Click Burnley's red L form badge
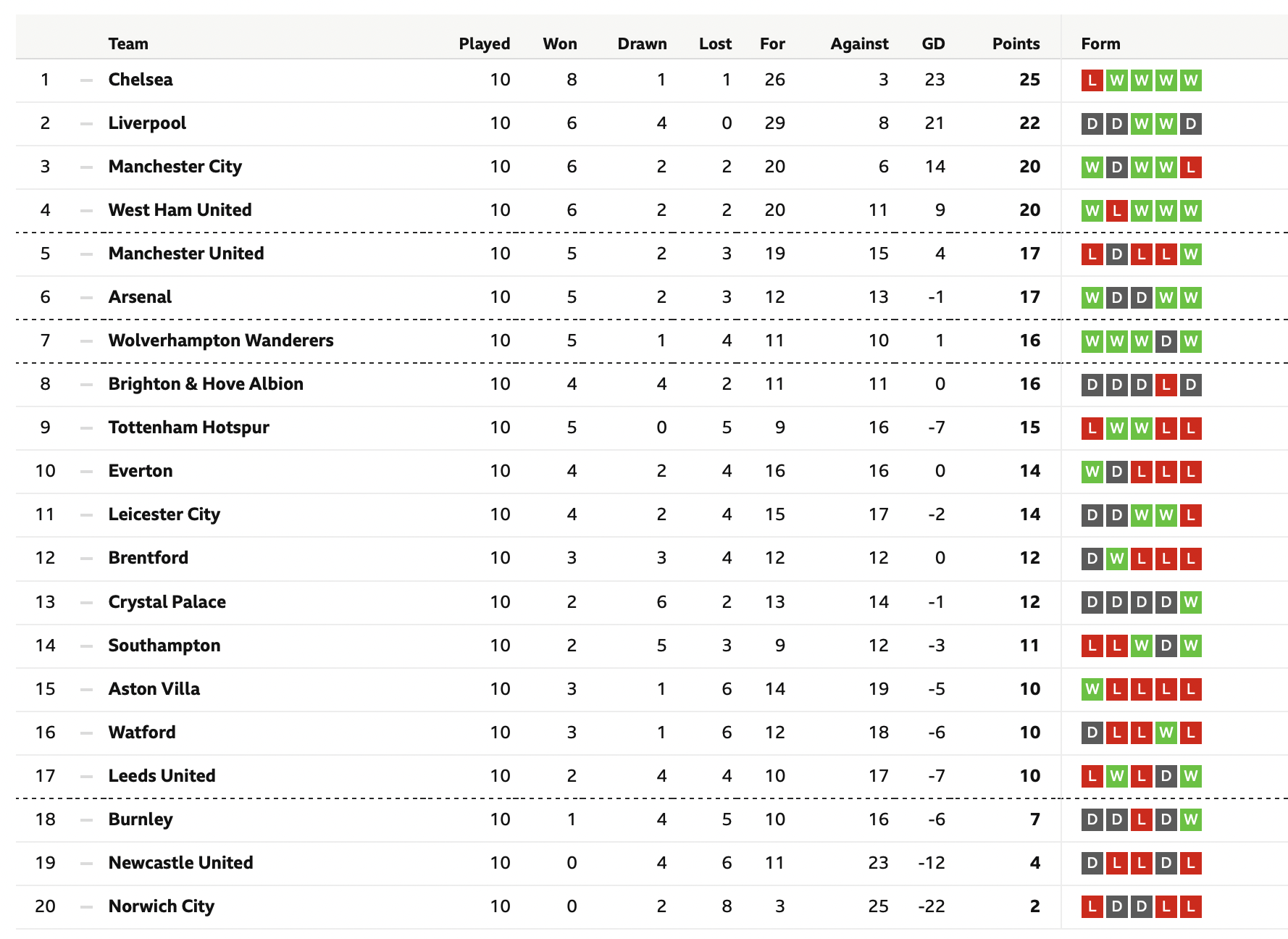 (1142, 819)
